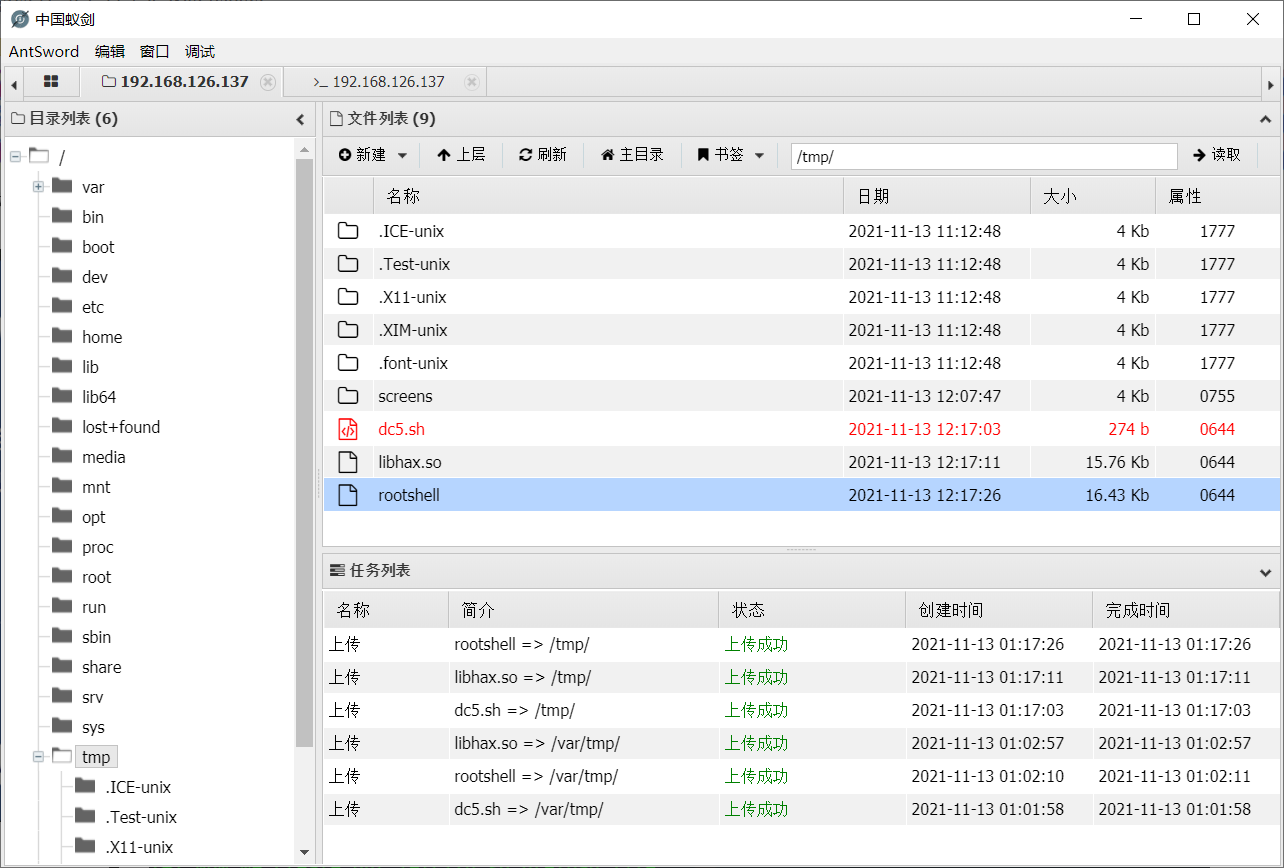The height and width of the screenshot is (868, 1284).
Task: Click the .X11-unix folder icon in file list
Action: tap(348, 297)
